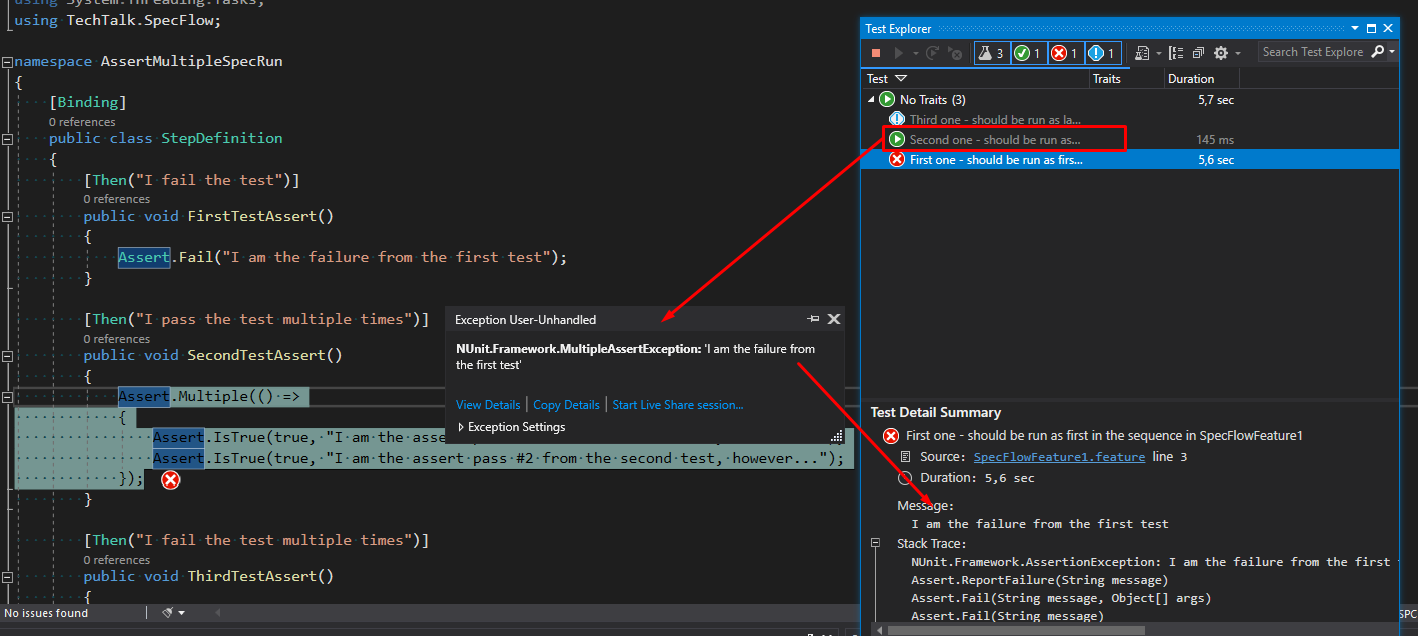Image resolution: width=1418 pixels, height=636 pixels.
Task: Open the group-by hierarchy icon
Action: point(1177,52)
